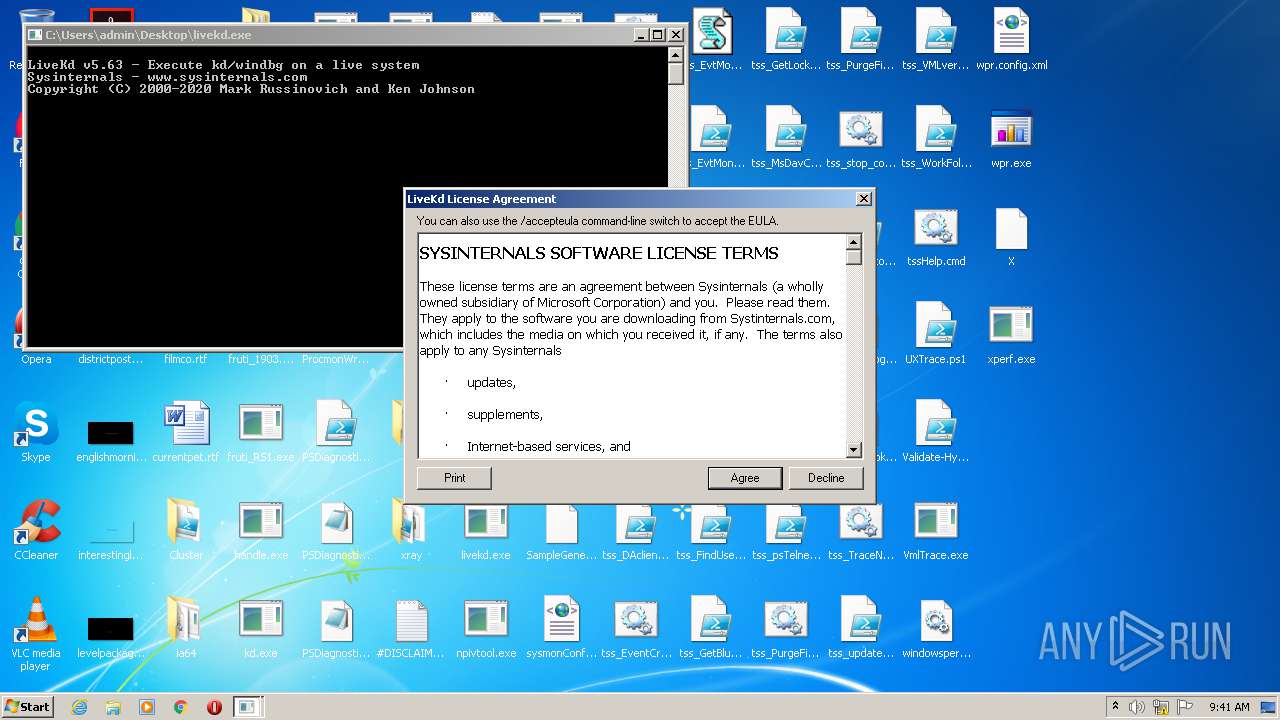Select the SampleGene... file icon

(561, 531)
